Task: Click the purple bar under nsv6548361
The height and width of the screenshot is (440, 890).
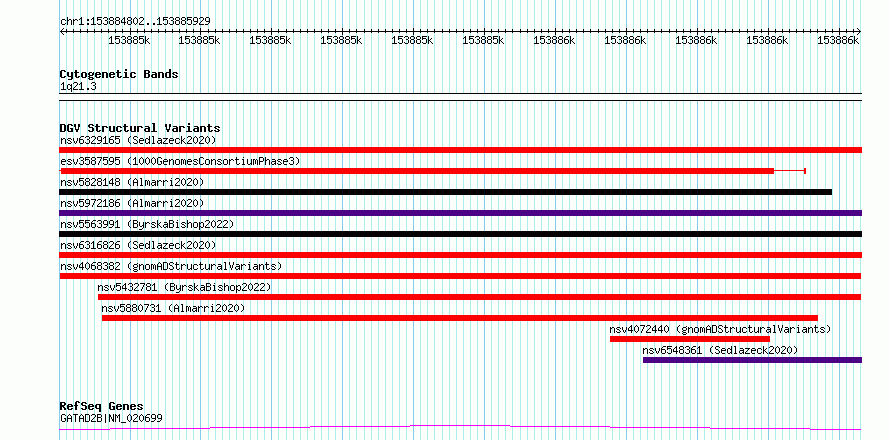Action: tap(753, 360)
